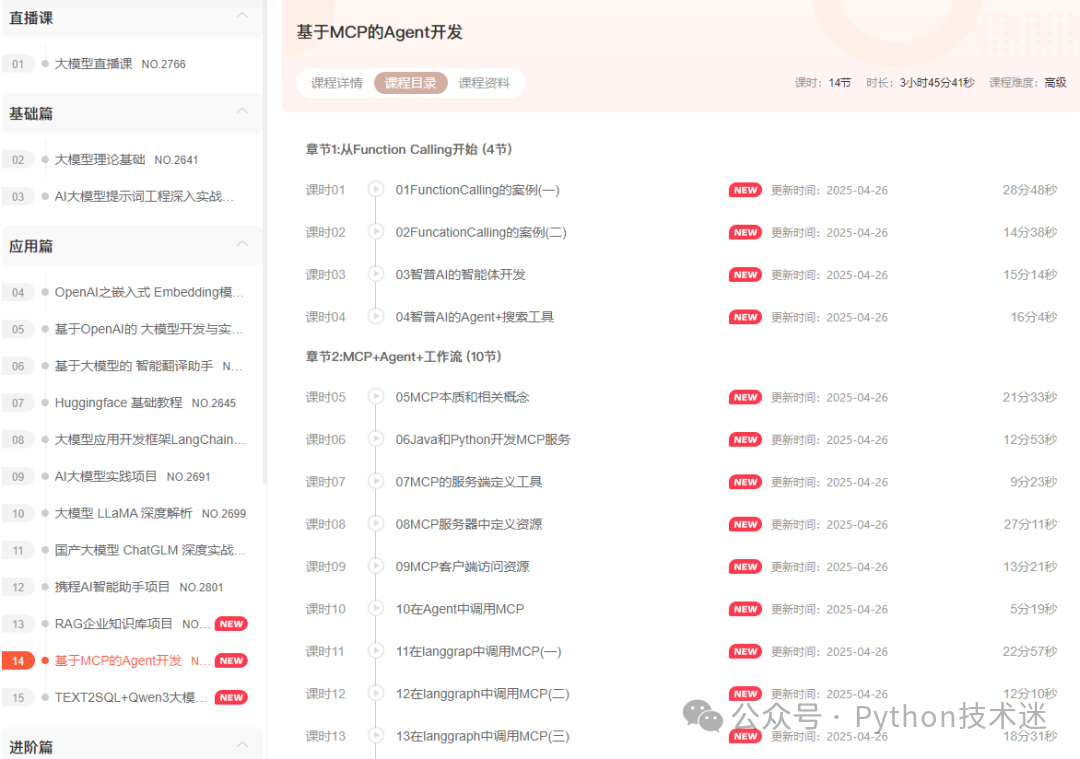Open lesson title 05MCP本质和相关概念
The height and width of the screenshot is (759, 1080).
click(462, 397)
